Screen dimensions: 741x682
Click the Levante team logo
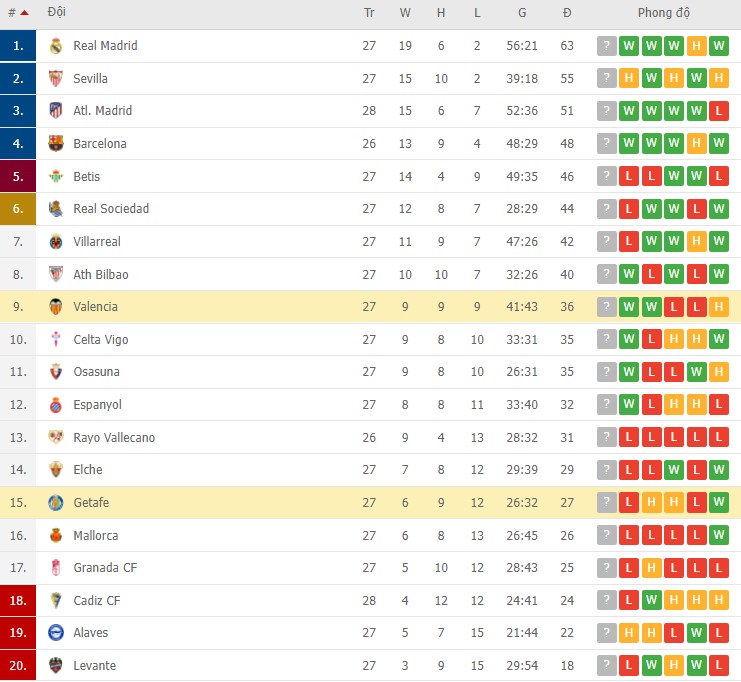tap(56, 666)
